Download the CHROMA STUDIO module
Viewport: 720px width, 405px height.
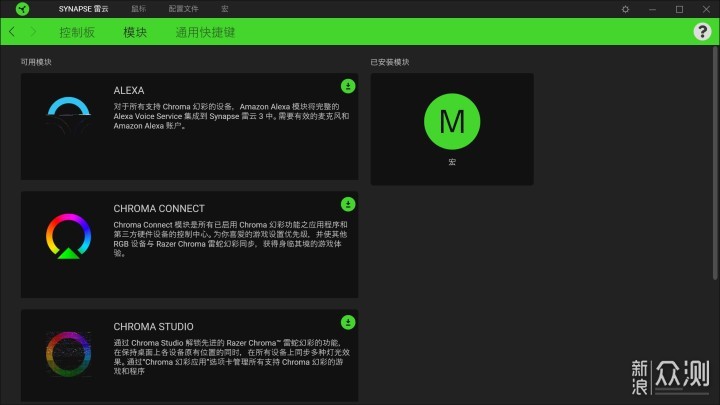[x=348, y=322]
